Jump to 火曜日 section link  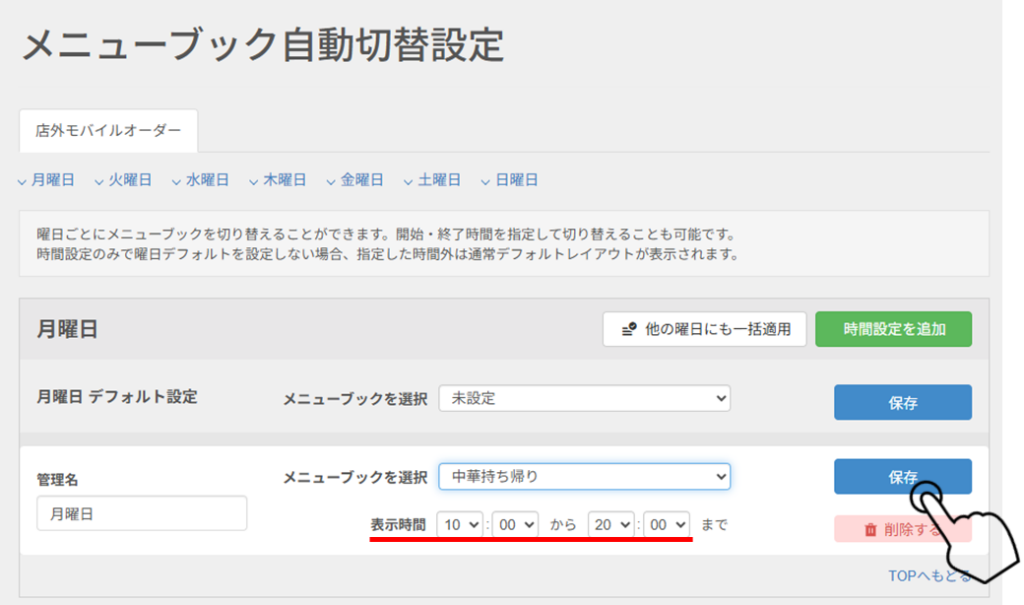point(129,180)
